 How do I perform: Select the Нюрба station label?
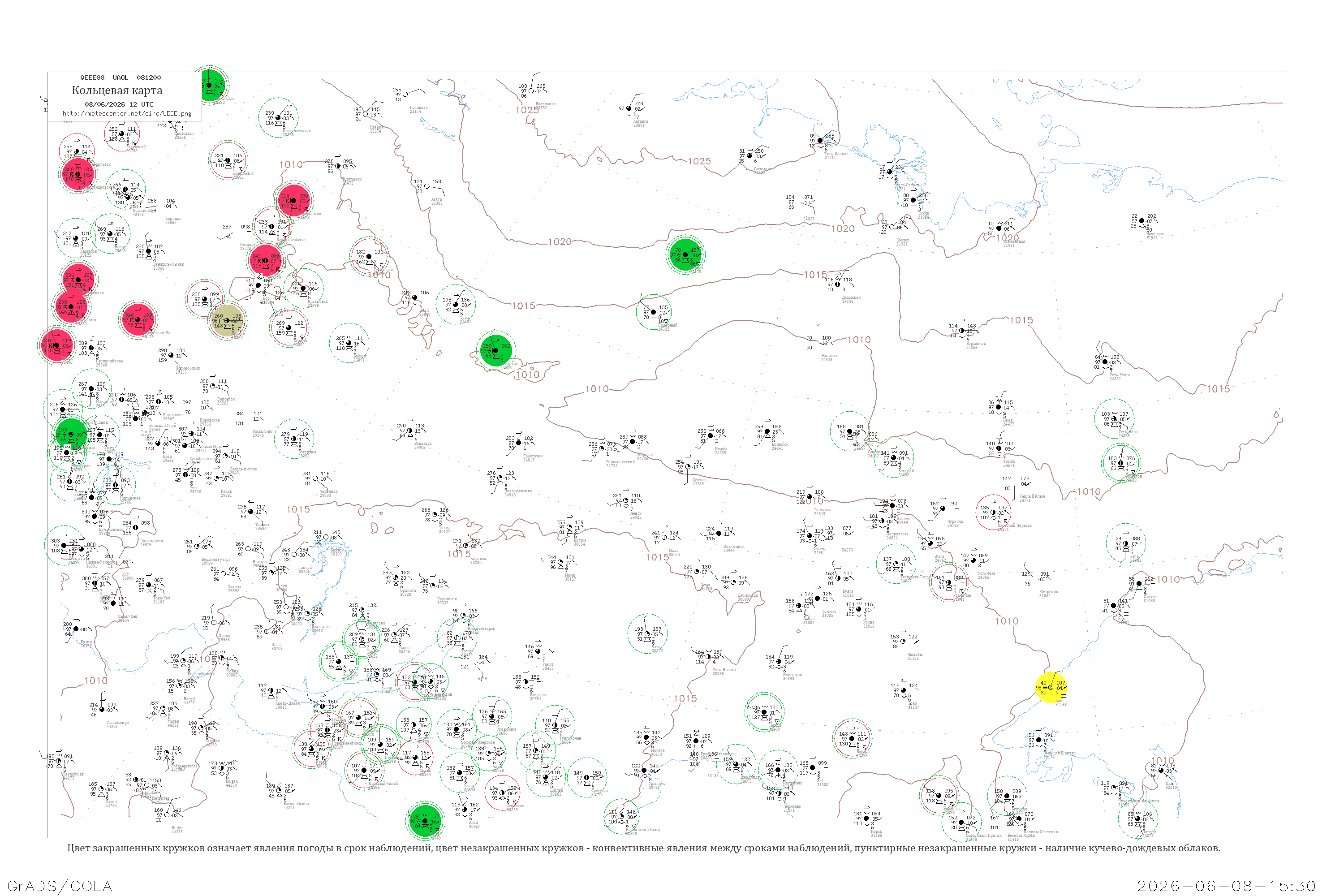[x=720, y=449]
